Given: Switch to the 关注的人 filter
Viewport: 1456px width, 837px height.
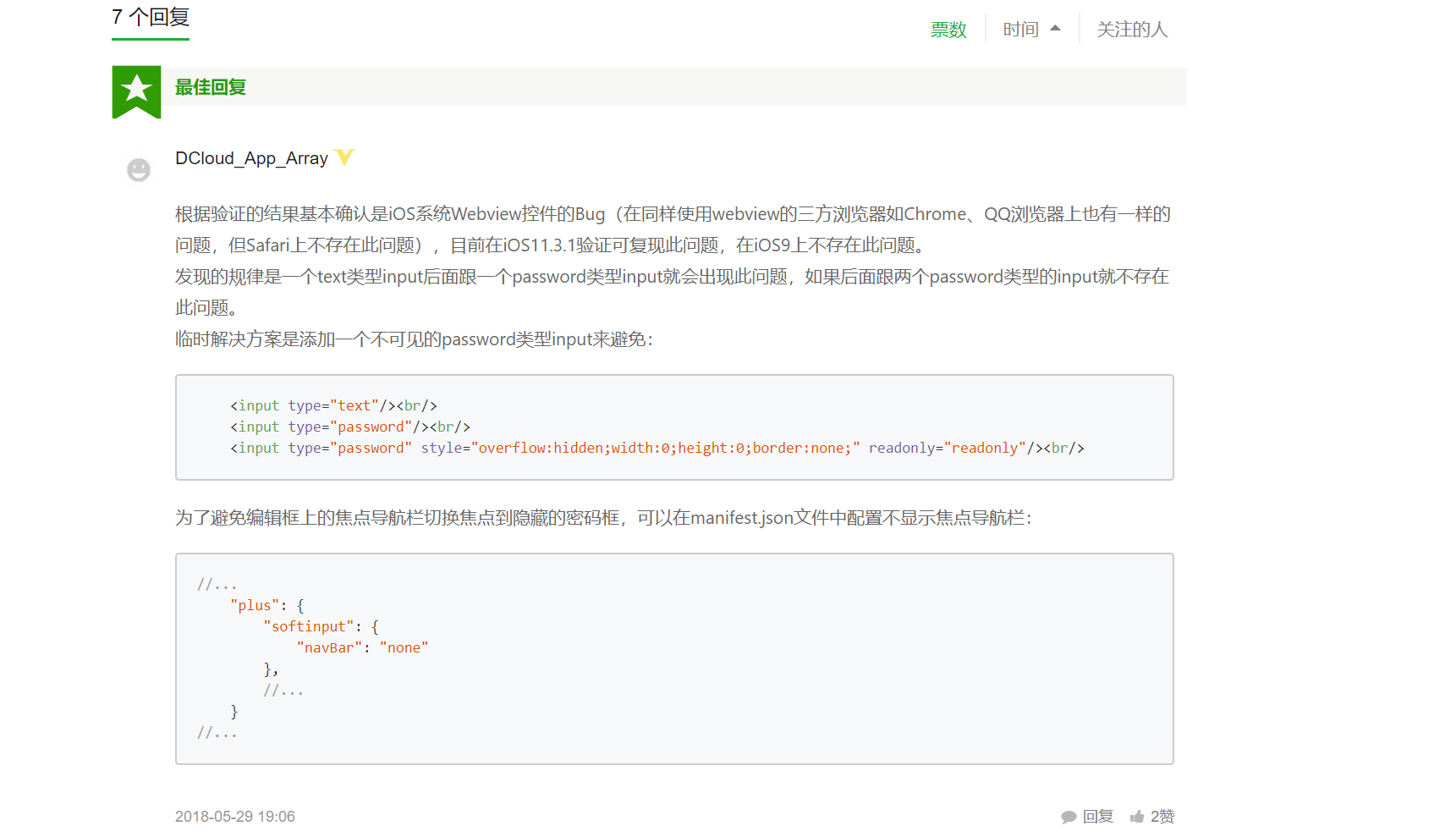Looking at the screenshot, I should click(1132, 30).
